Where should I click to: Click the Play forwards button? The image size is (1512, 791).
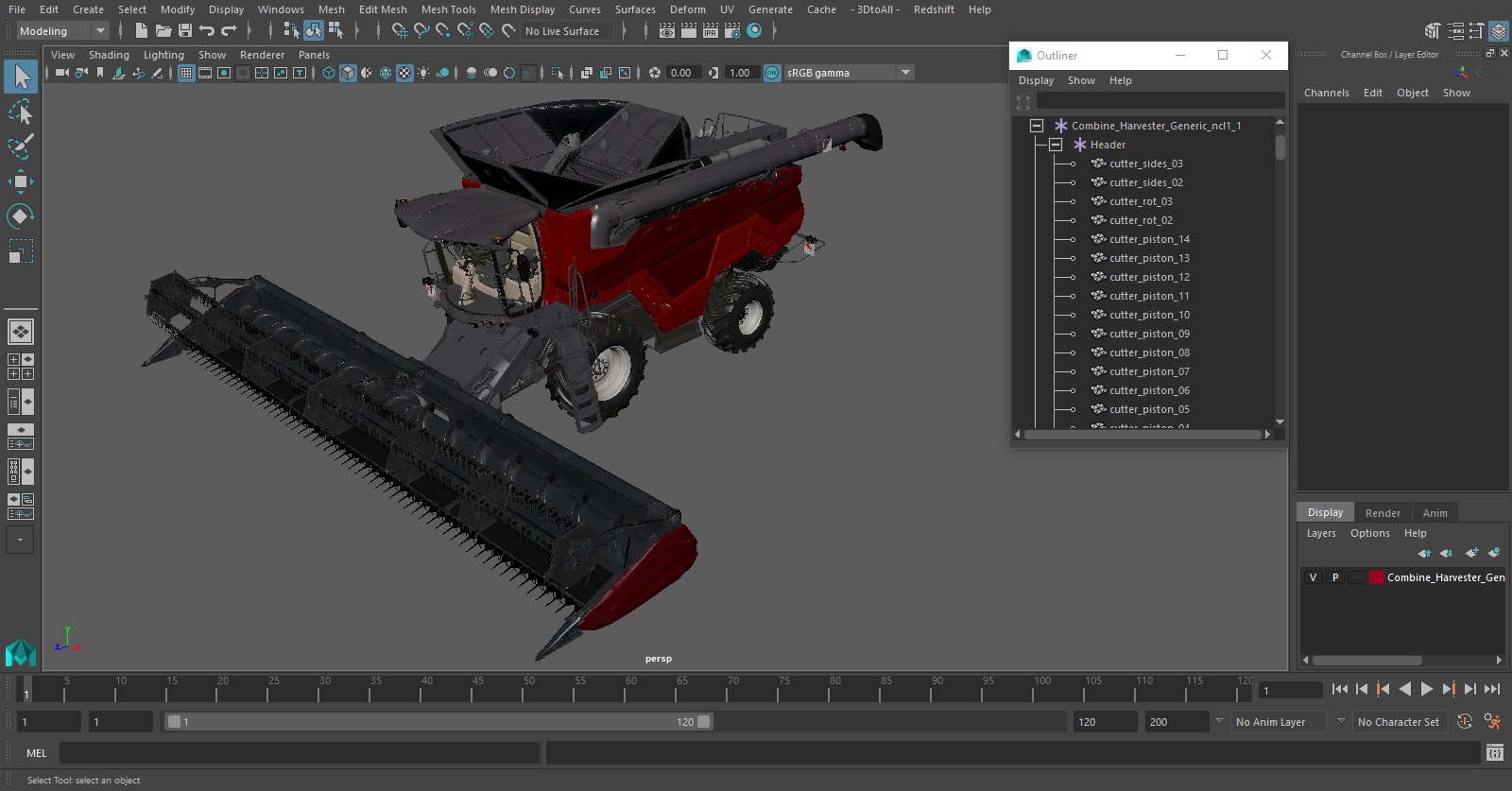[x=1427, y=689]
